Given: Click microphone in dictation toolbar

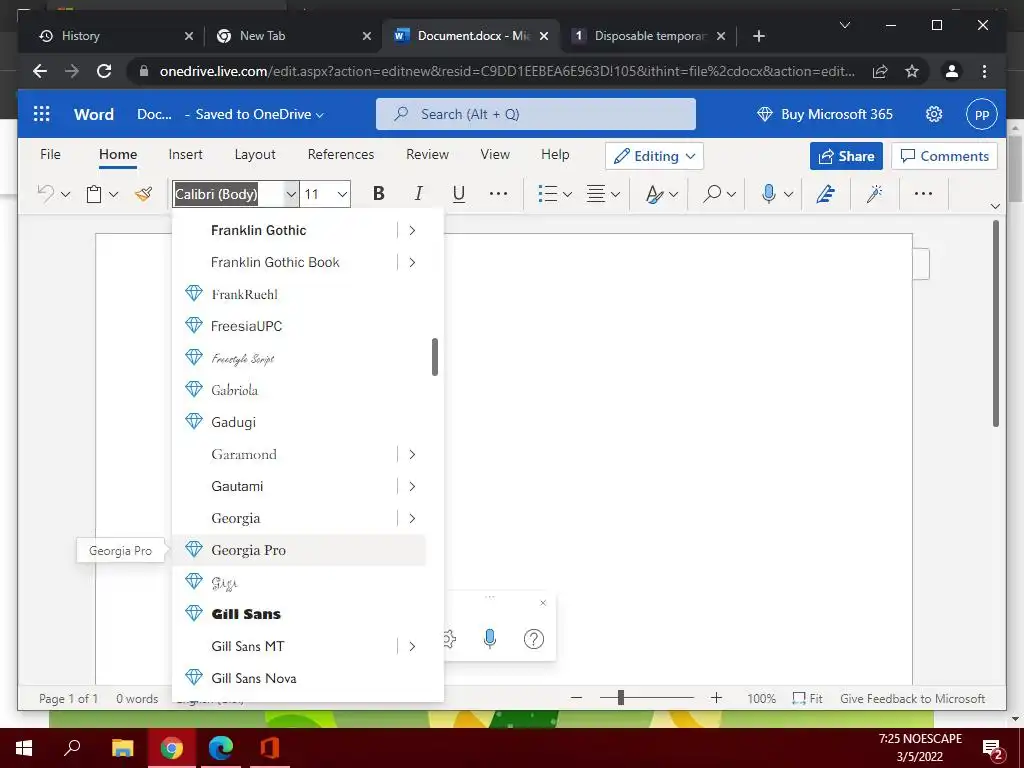Looking at the screenshot, I should 490,639.
